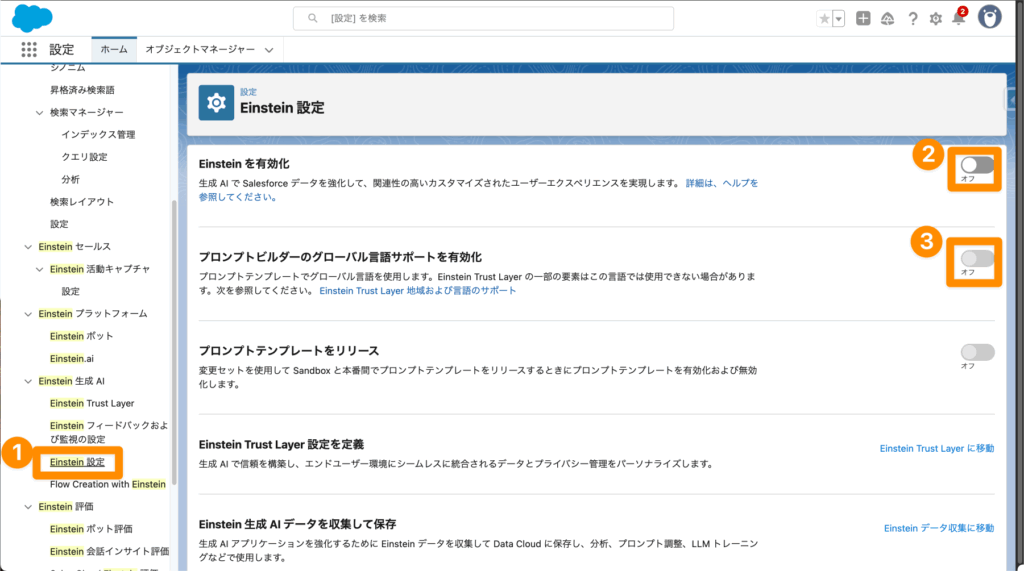Switch to the オブジェクトマネージャー tab

(x=200, y=50)
